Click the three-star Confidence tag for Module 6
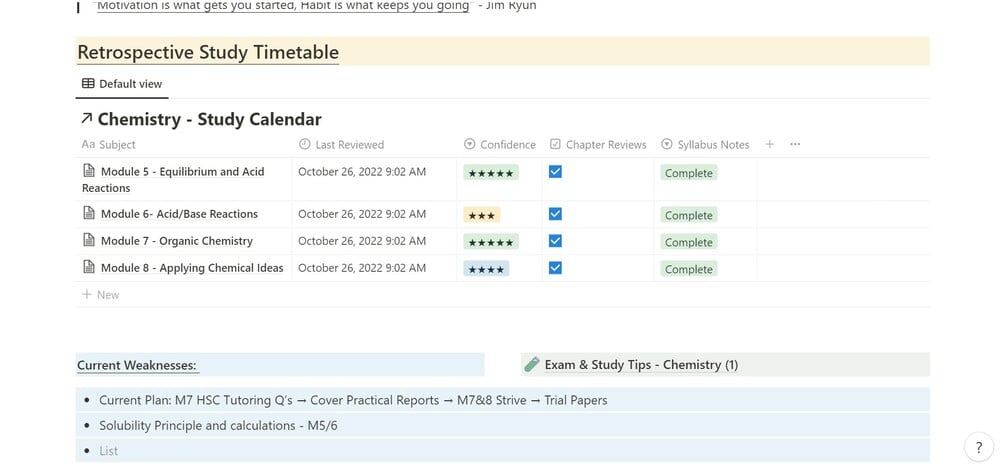 click(x=481, y=215)
